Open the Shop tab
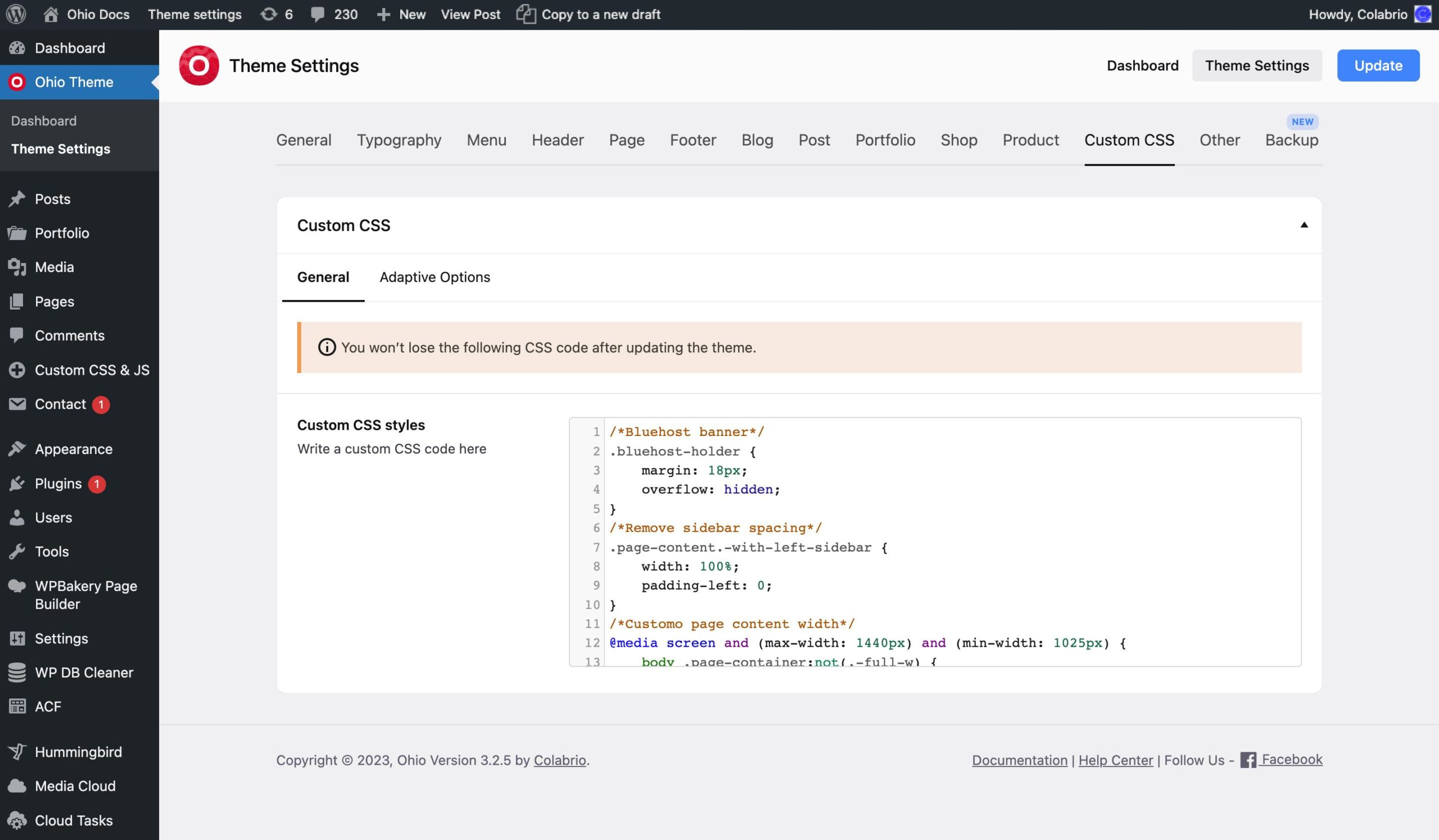The image size is (1439, 840). pos(959,140)
